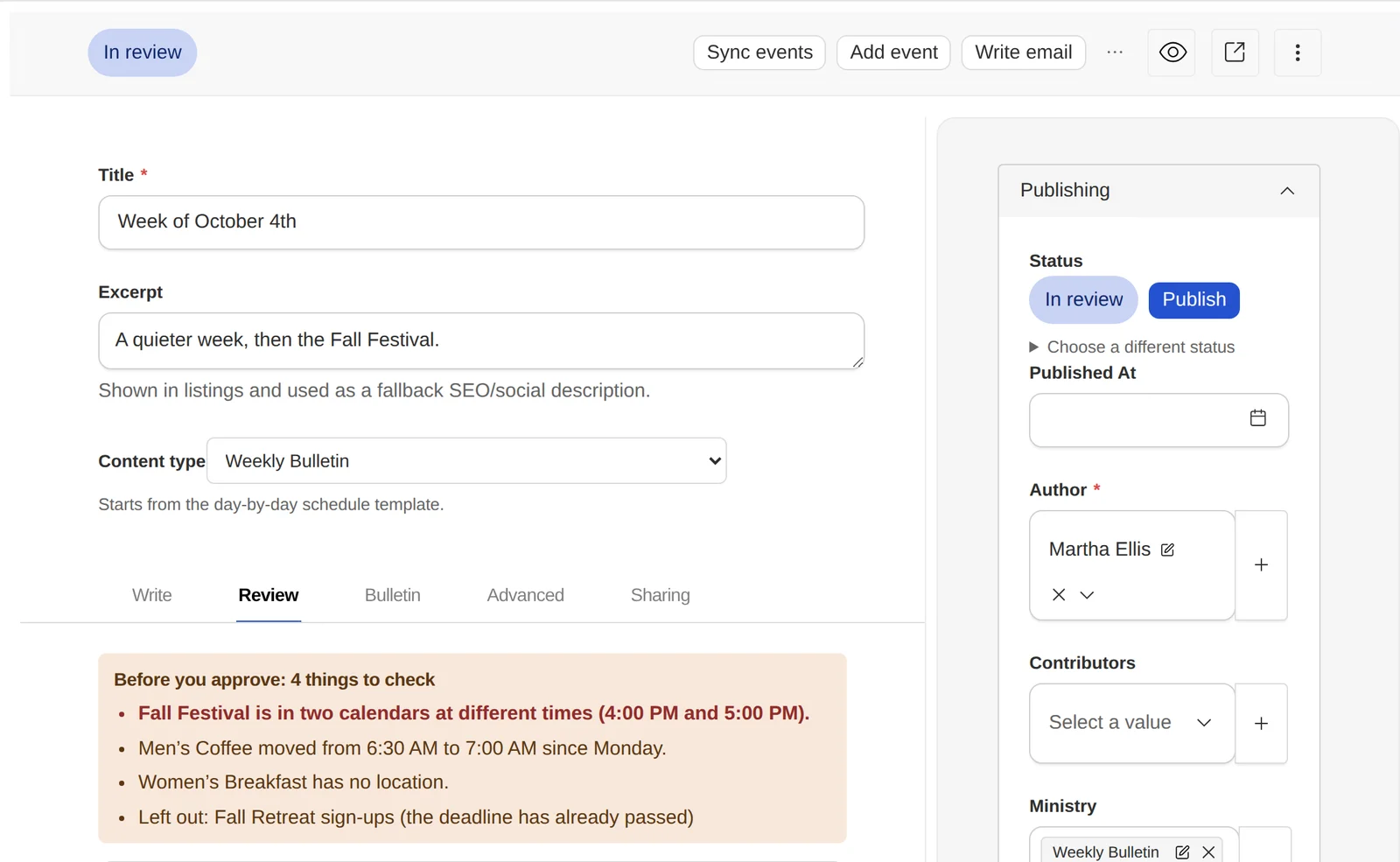The image size is (1400, 862).
Task: Click the Fall Retreat sign-ups left out item
Action: (x=416, y=817)
